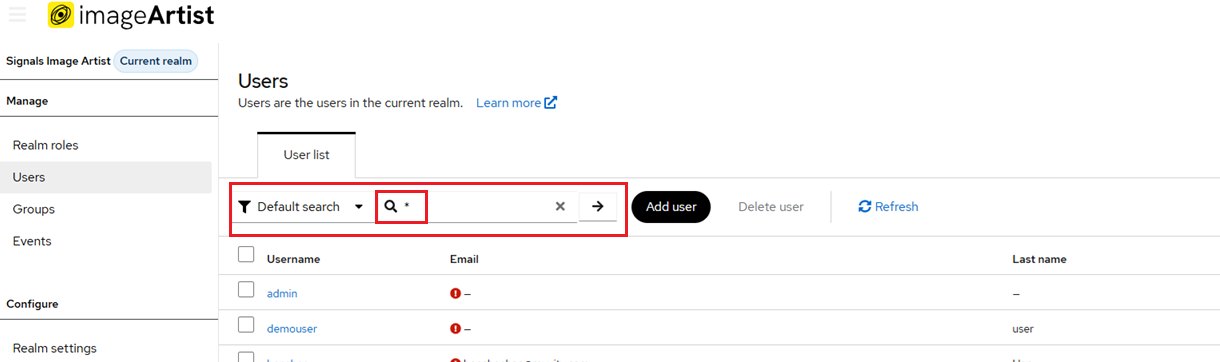Open the hamburger navigation menu

point(17,15)
